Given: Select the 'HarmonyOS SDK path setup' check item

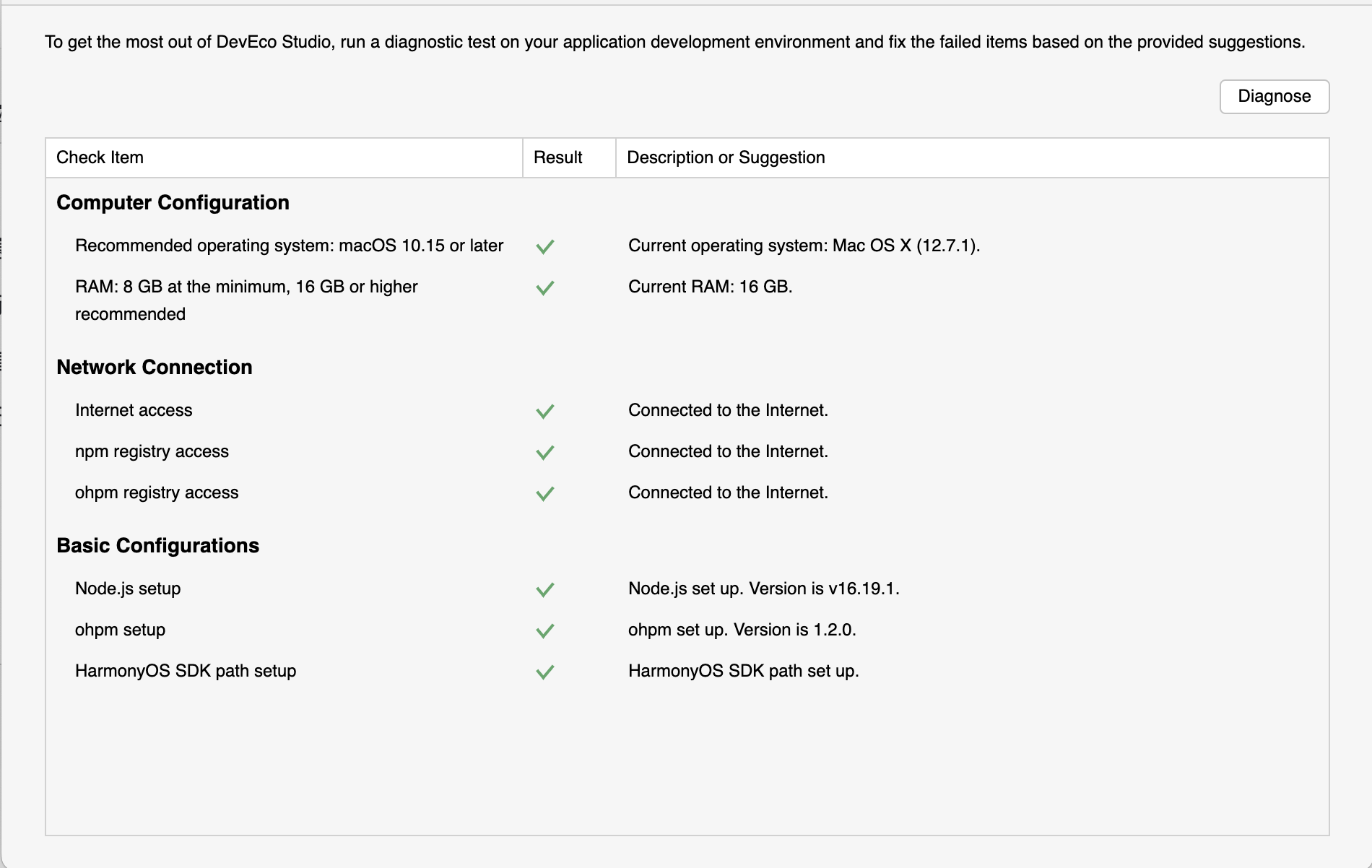Looking at the screenshot, I should (x=186, y=671).
